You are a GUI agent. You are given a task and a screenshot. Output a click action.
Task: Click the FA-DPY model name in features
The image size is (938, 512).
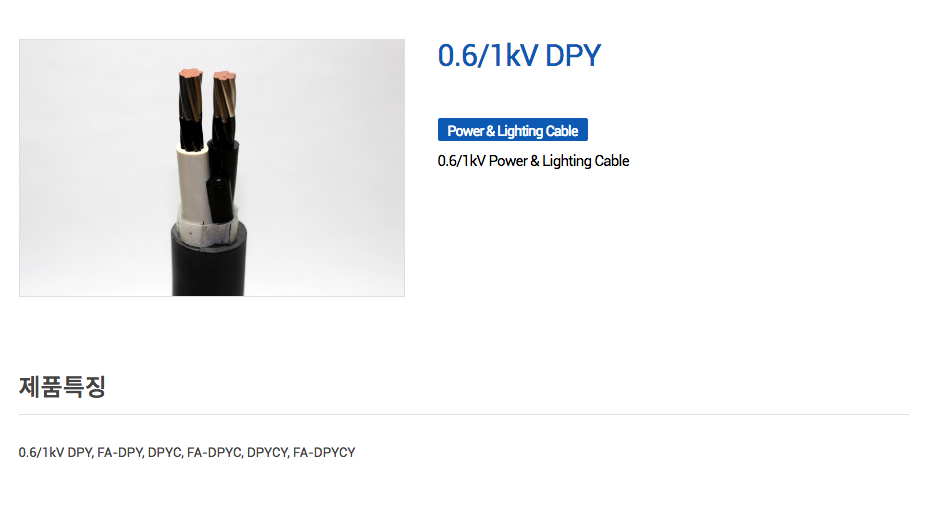pyautogui.click(x=120, y=453)
